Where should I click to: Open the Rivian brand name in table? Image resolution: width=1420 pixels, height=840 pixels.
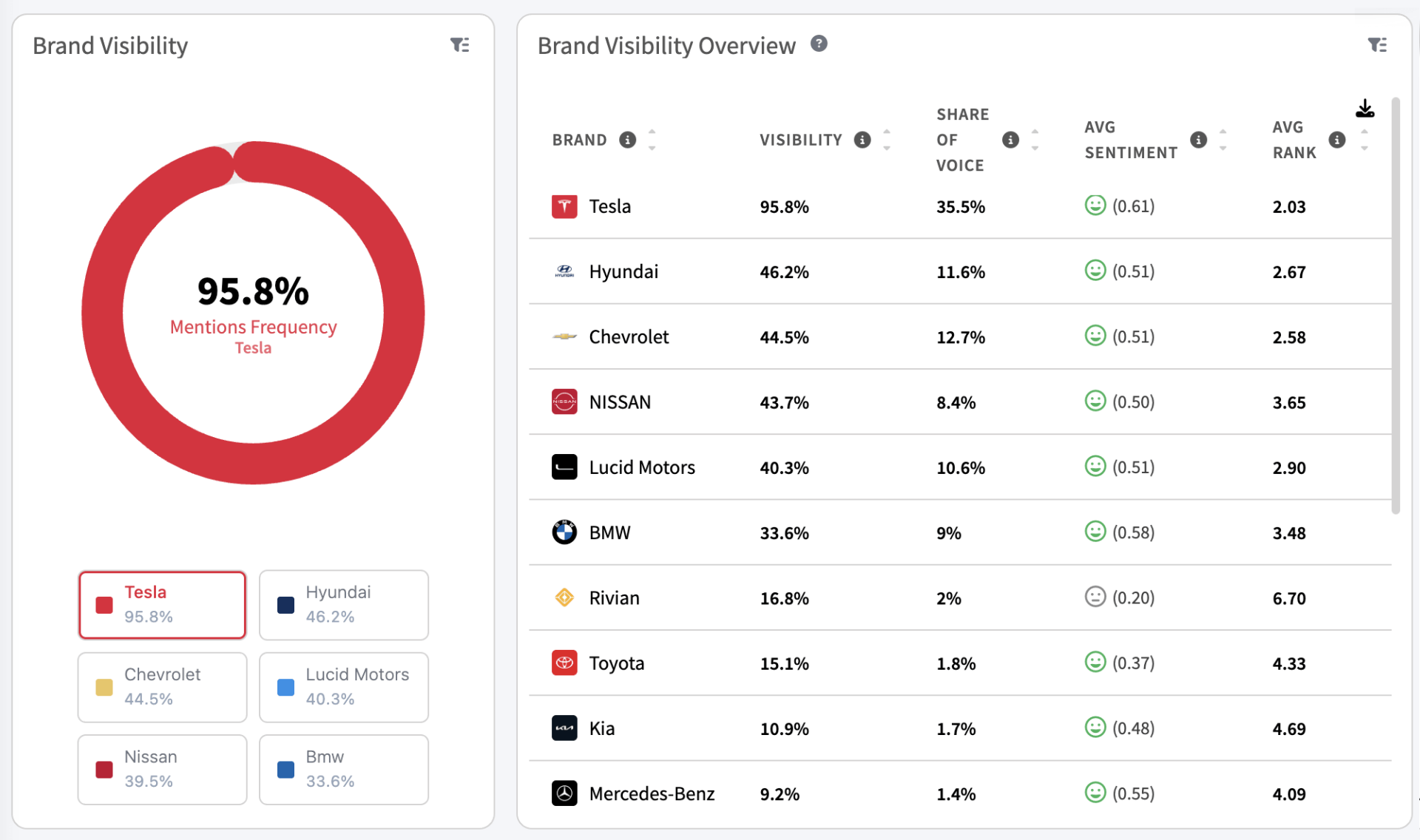pyautogui.click(x=614, y=597)
